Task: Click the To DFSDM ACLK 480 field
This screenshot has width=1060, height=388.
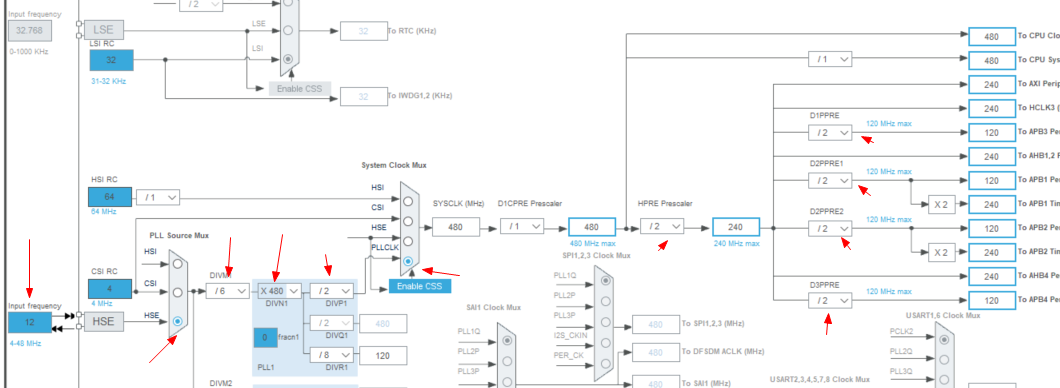Action: (x=655, y=352)
